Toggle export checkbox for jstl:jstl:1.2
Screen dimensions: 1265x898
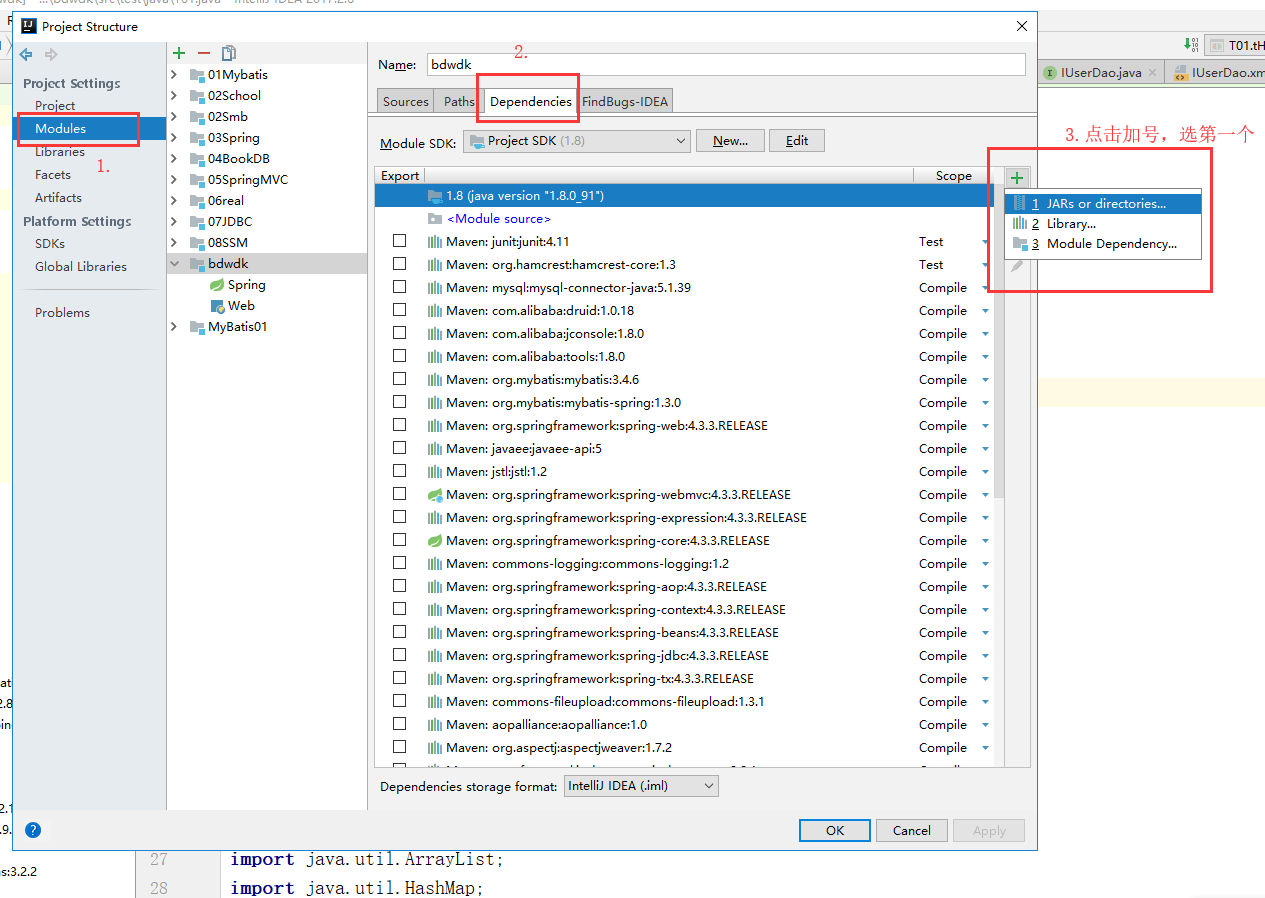[400, 472]
